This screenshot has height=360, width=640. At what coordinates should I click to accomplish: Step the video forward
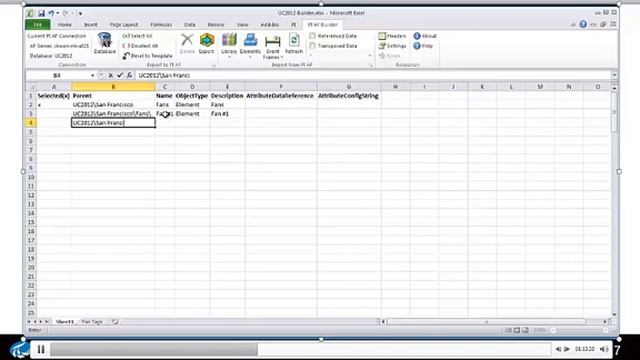tap(567, 349)
